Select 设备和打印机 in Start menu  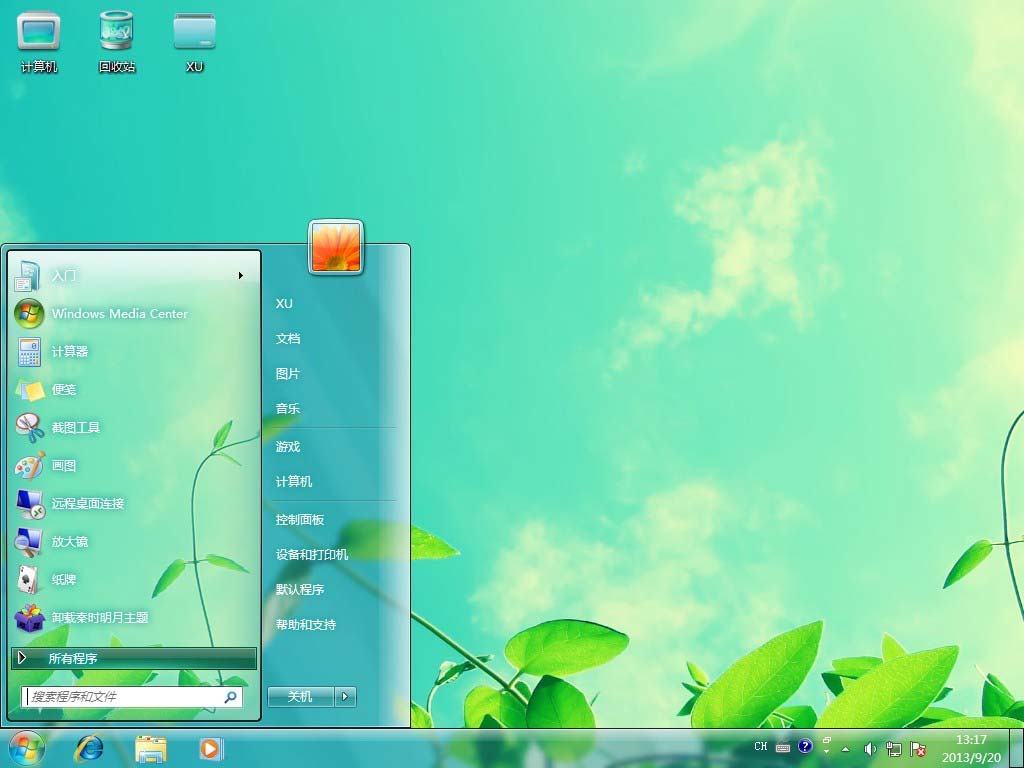coord(312,554)
